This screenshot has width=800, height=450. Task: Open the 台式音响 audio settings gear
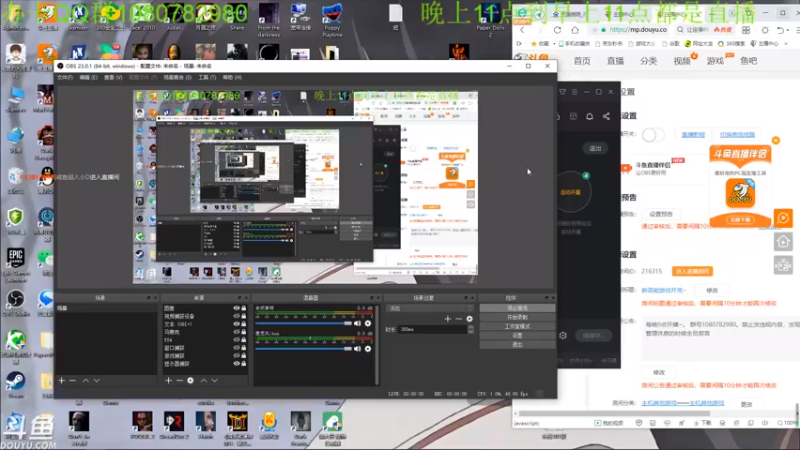coord(368,323)
